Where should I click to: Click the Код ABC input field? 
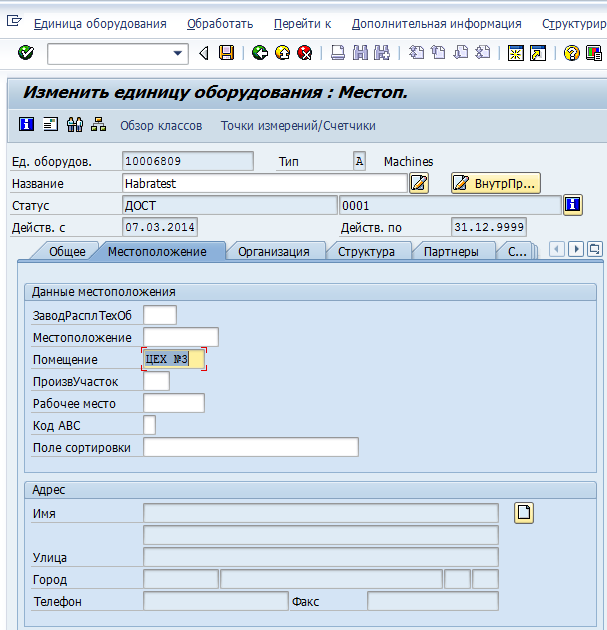click(x=149, y=425)
